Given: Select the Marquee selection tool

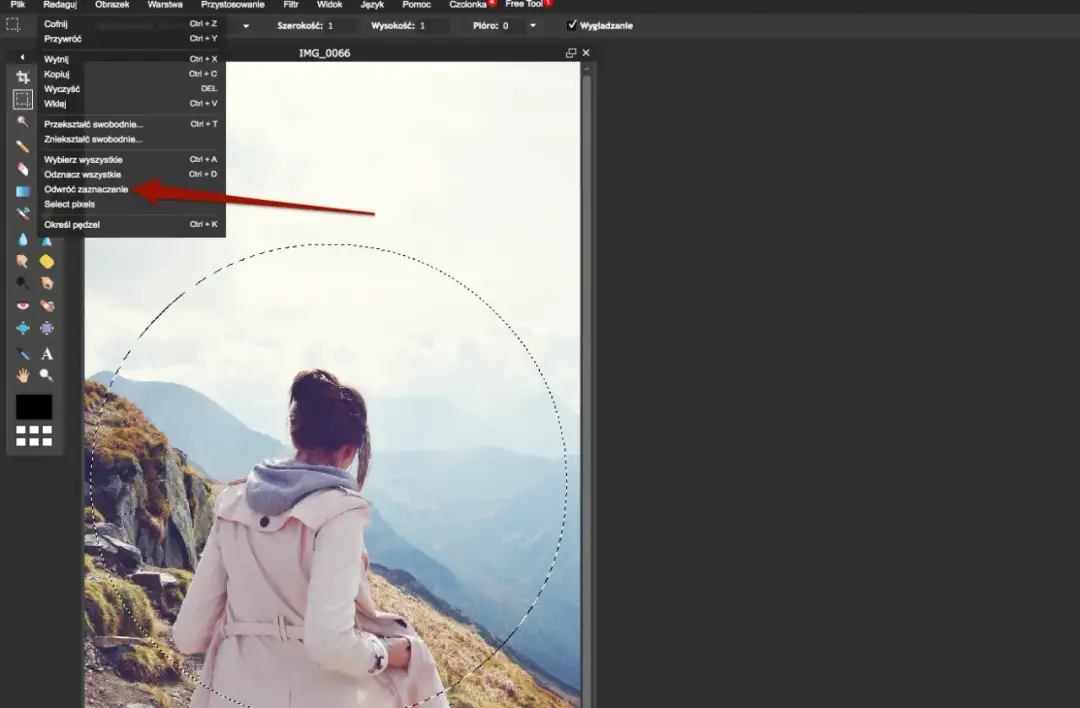Looking at the screenshot, I should pos(23,99).
